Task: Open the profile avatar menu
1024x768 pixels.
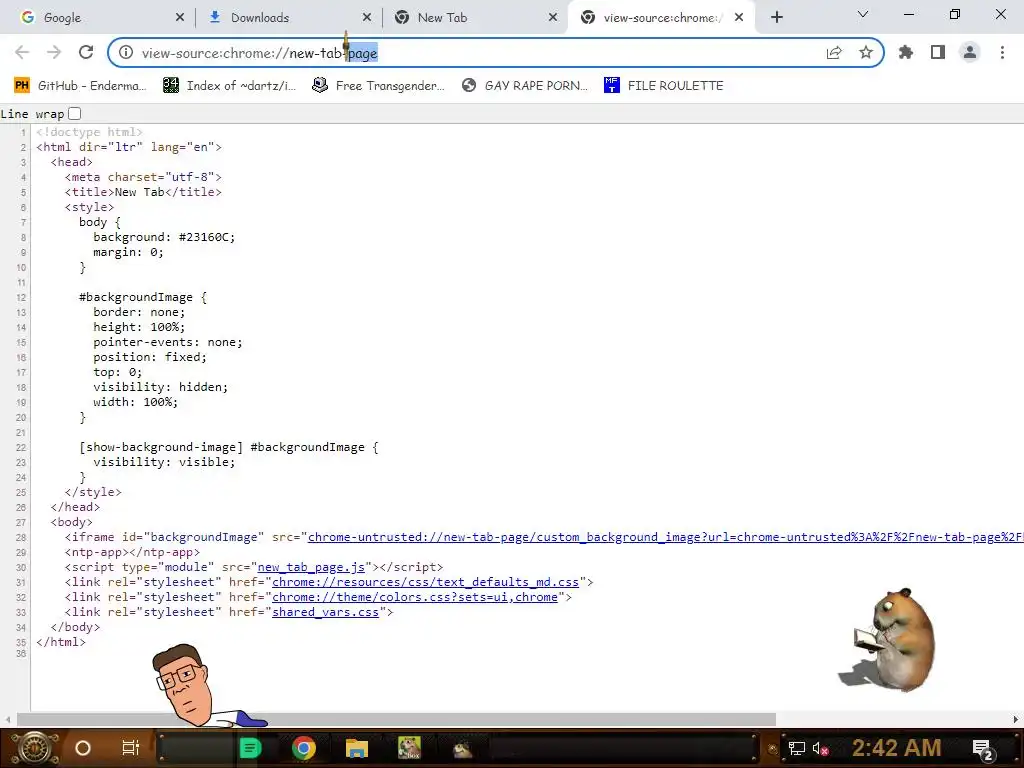Action: [970, 52]
